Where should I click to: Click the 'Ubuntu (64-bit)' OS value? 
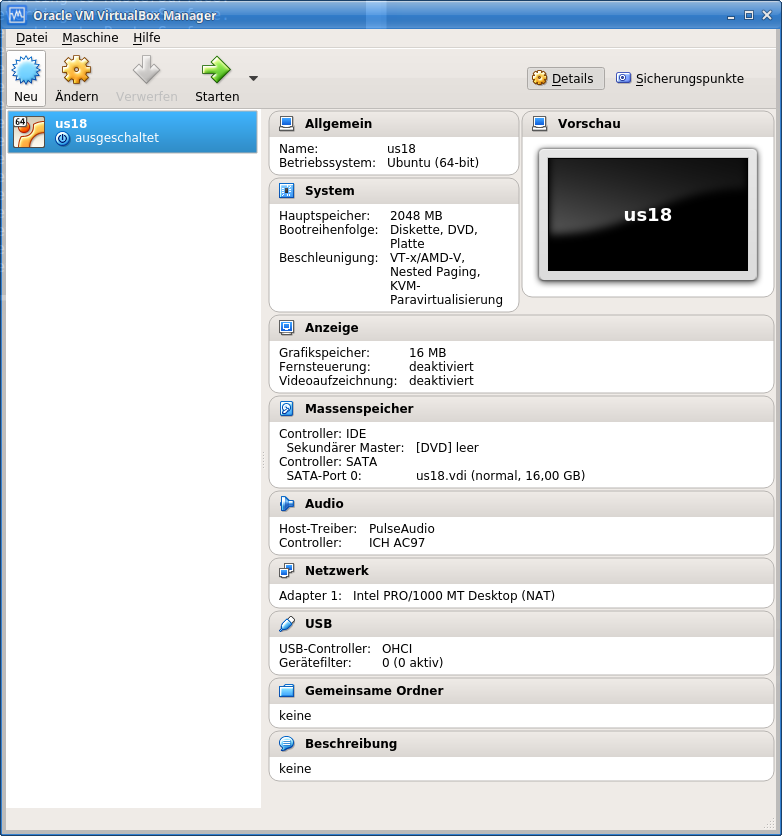point(433,163)
